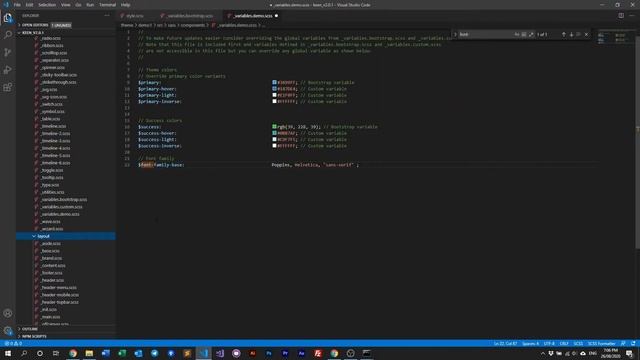Open _aside.scss in the layout folder

(51, 244)
